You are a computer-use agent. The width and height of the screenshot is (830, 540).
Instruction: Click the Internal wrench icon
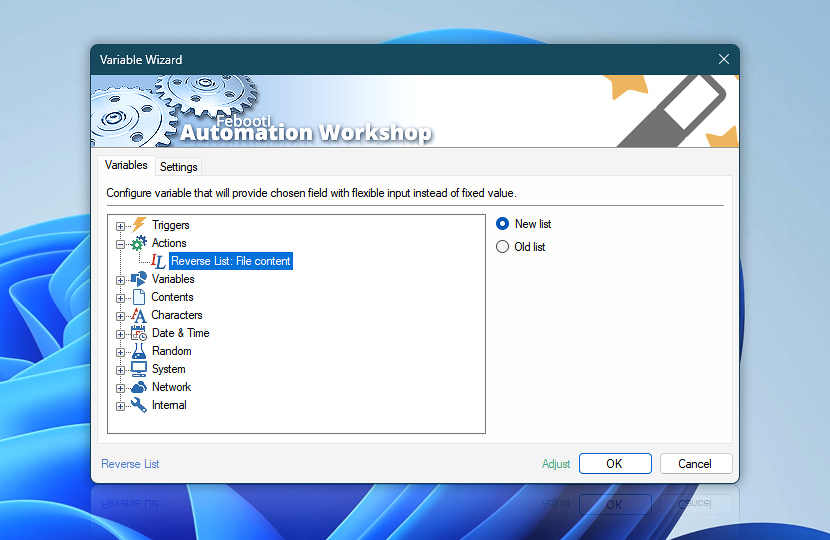(x=139, y=405)
